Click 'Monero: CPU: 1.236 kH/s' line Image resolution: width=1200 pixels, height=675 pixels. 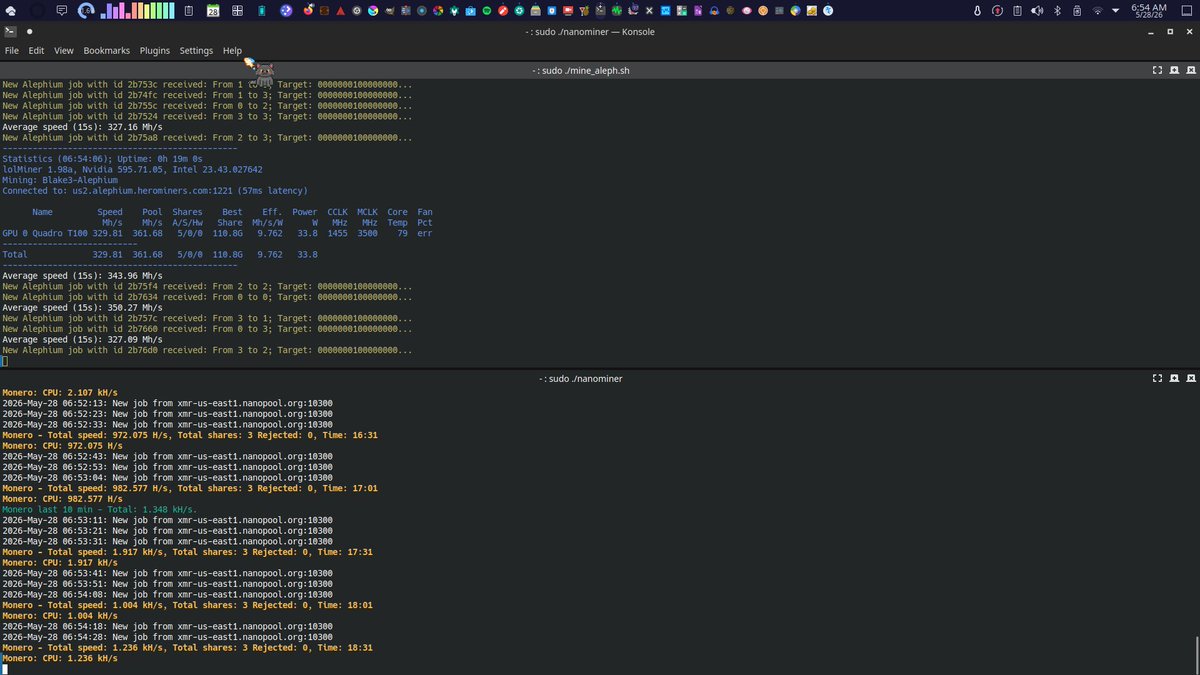point(60,658)
